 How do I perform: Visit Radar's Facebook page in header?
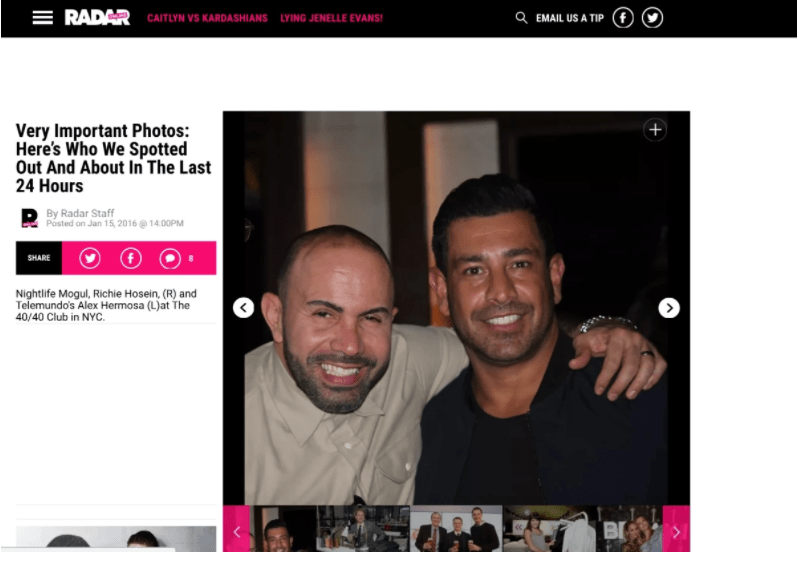623,18
